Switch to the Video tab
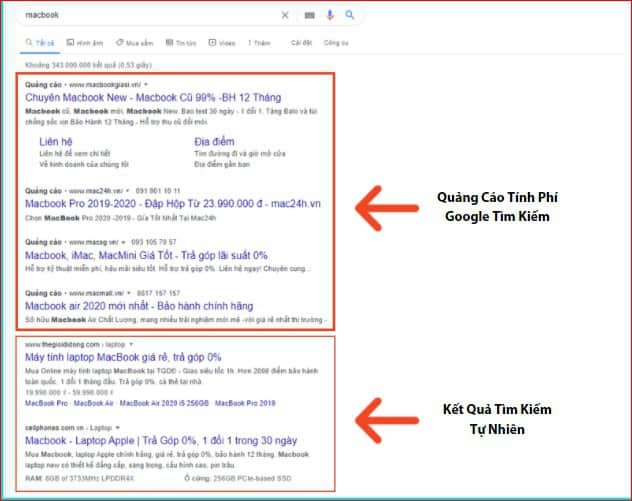Screen dimensions: 632x501 click(x=222, y=43)
